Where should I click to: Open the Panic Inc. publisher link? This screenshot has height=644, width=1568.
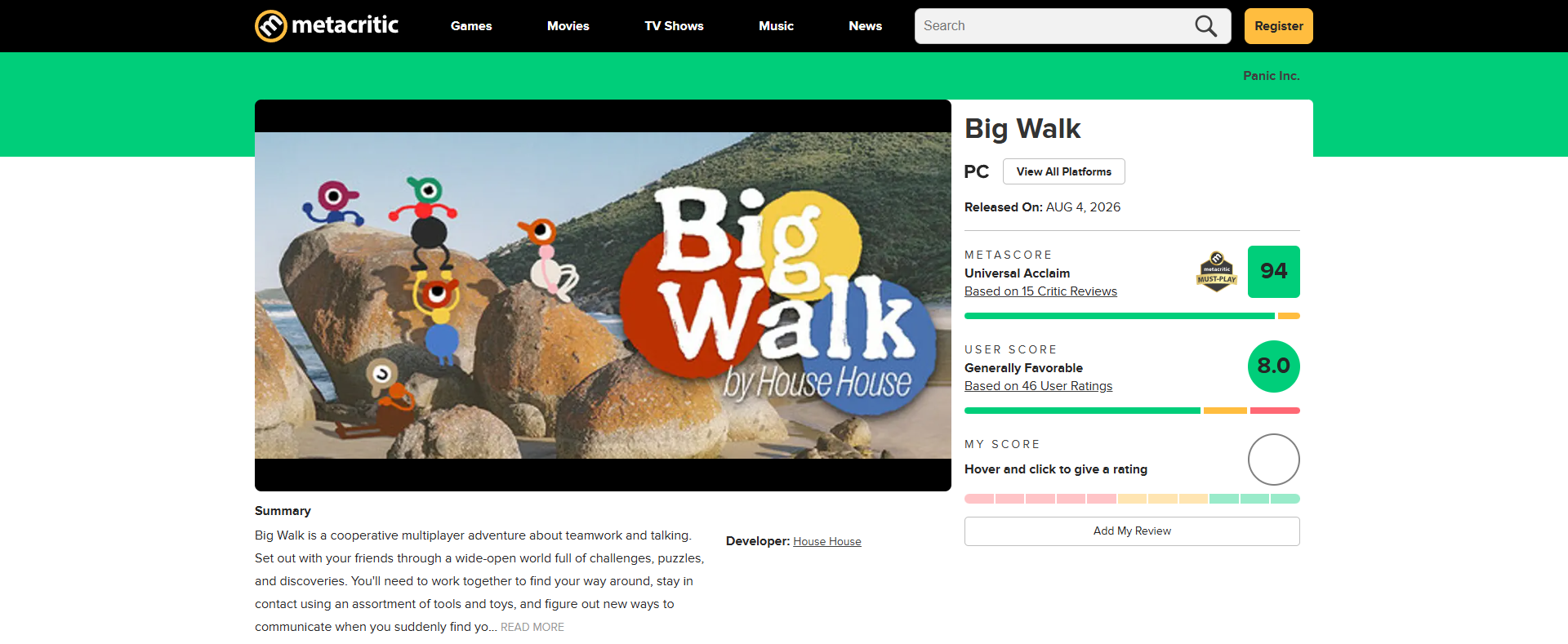[x=1271, y=76]
